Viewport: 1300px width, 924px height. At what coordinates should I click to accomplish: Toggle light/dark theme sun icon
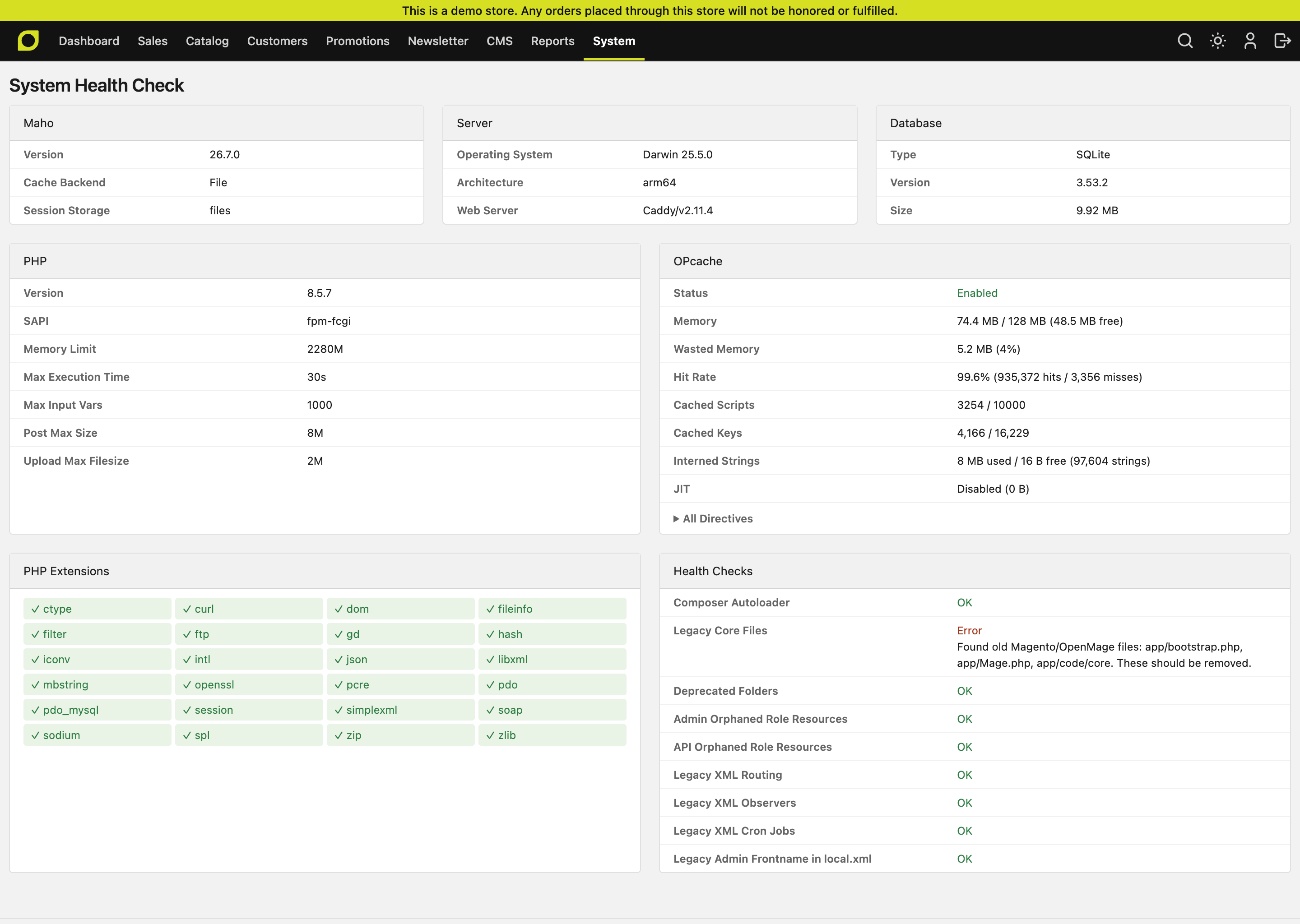pos(1217,41)
